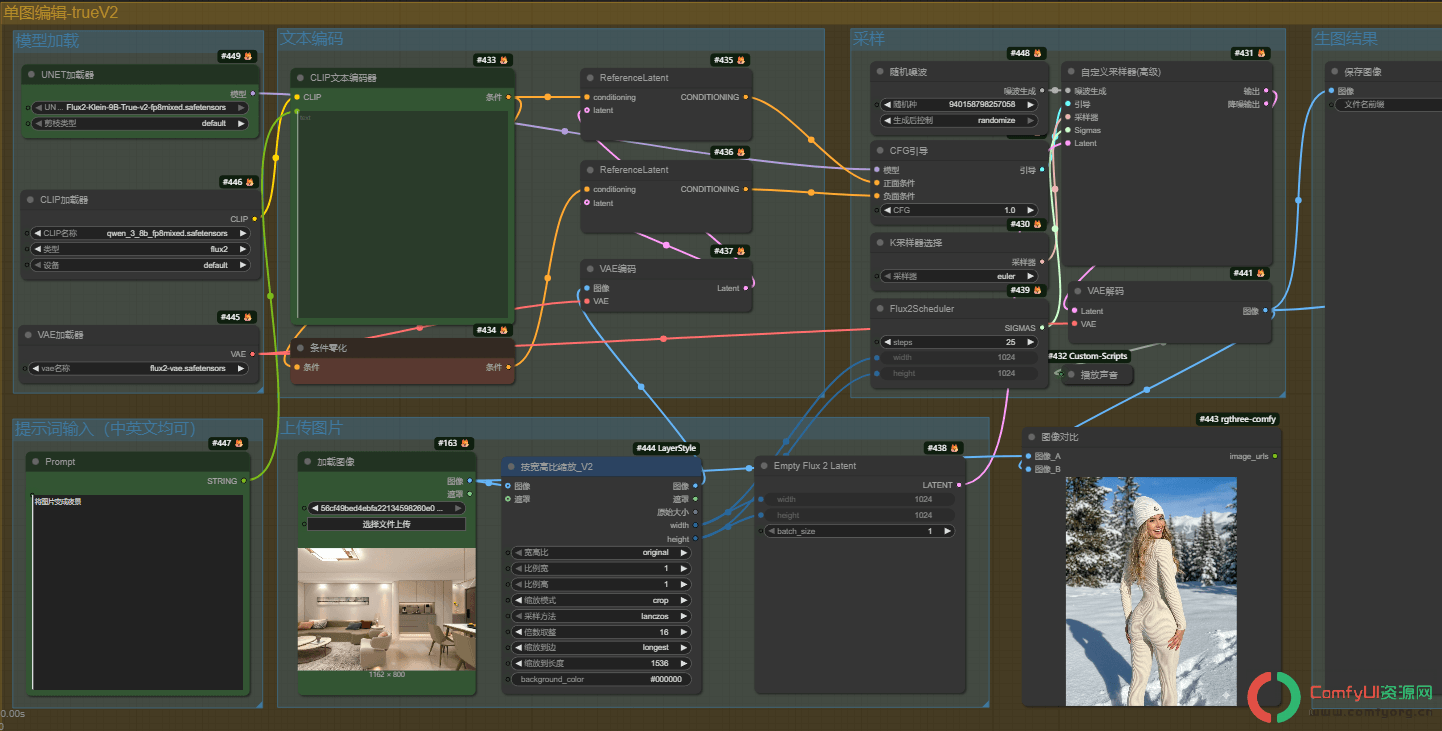Image resolution: width=1442 pixels, height=731 pixels.
Task: Collapse the 条件零化 node via its header dot
Action: tap(300, 348)
